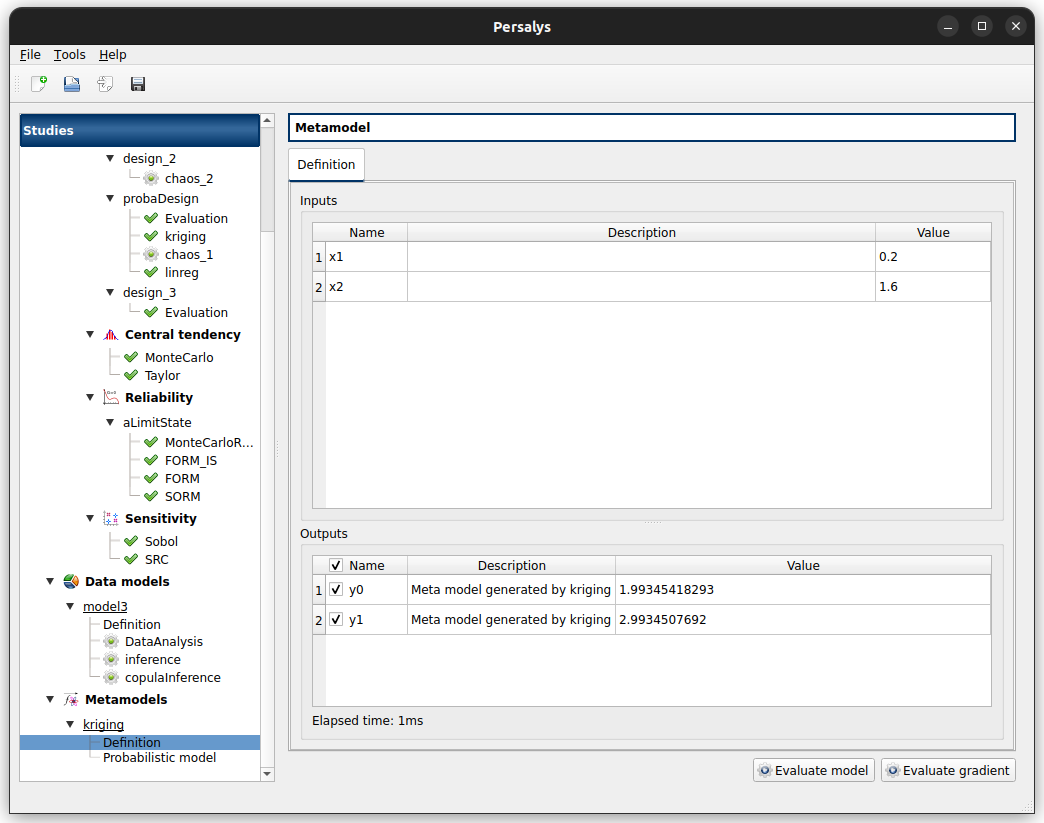
Task: Select the Probabilistic model tree item
Action: [159, 758]
